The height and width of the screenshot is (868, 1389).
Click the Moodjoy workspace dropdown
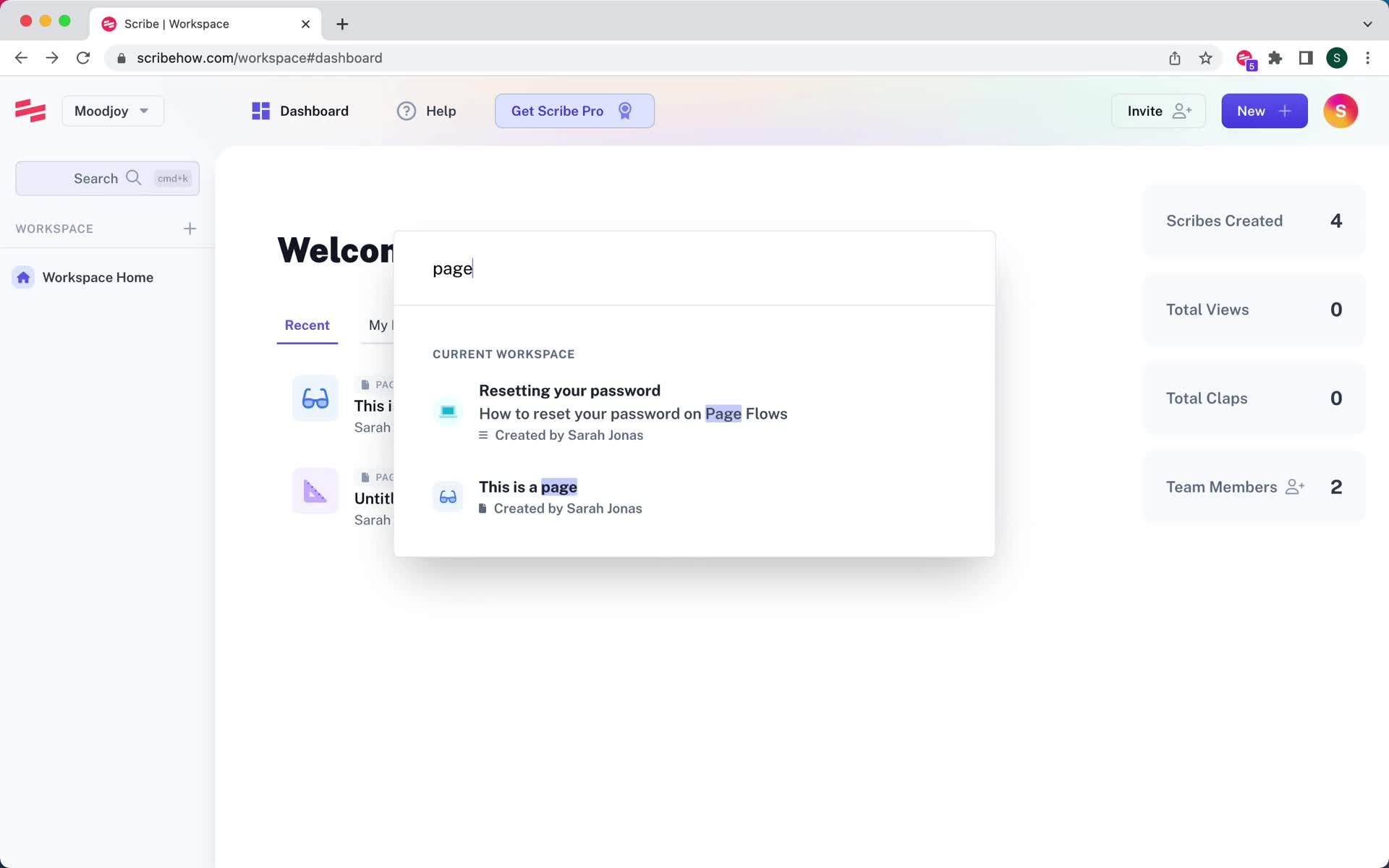(x=112, y=111)
